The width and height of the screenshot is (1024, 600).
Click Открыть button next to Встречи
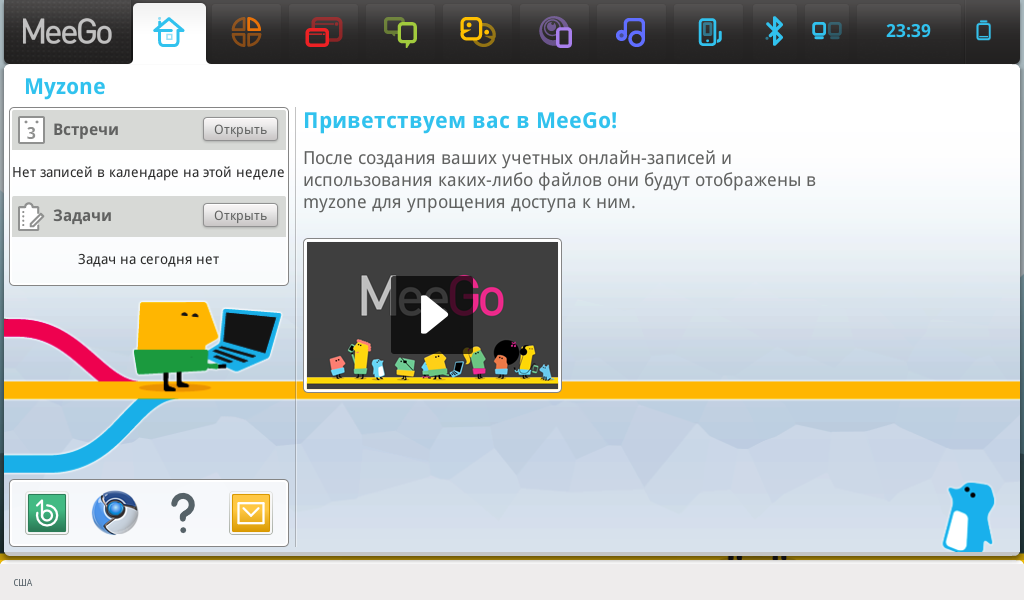pyautogui.click(x=240, y=129)
